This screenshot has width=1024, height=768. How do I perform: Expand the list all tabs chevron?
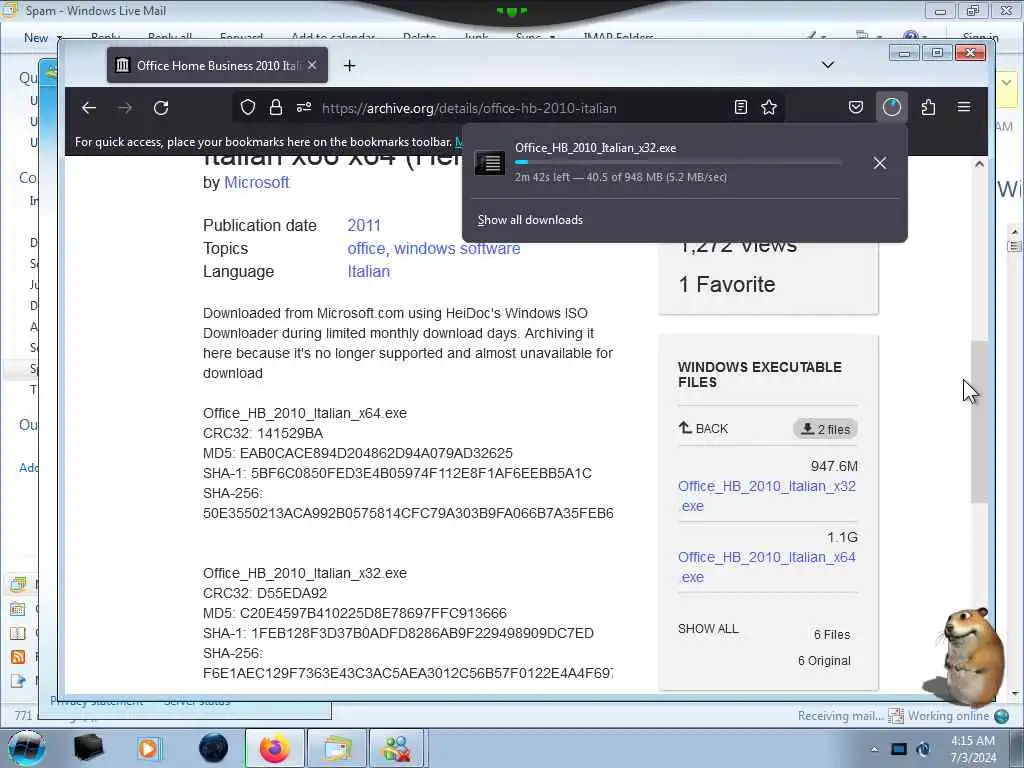tap(827, 65)
